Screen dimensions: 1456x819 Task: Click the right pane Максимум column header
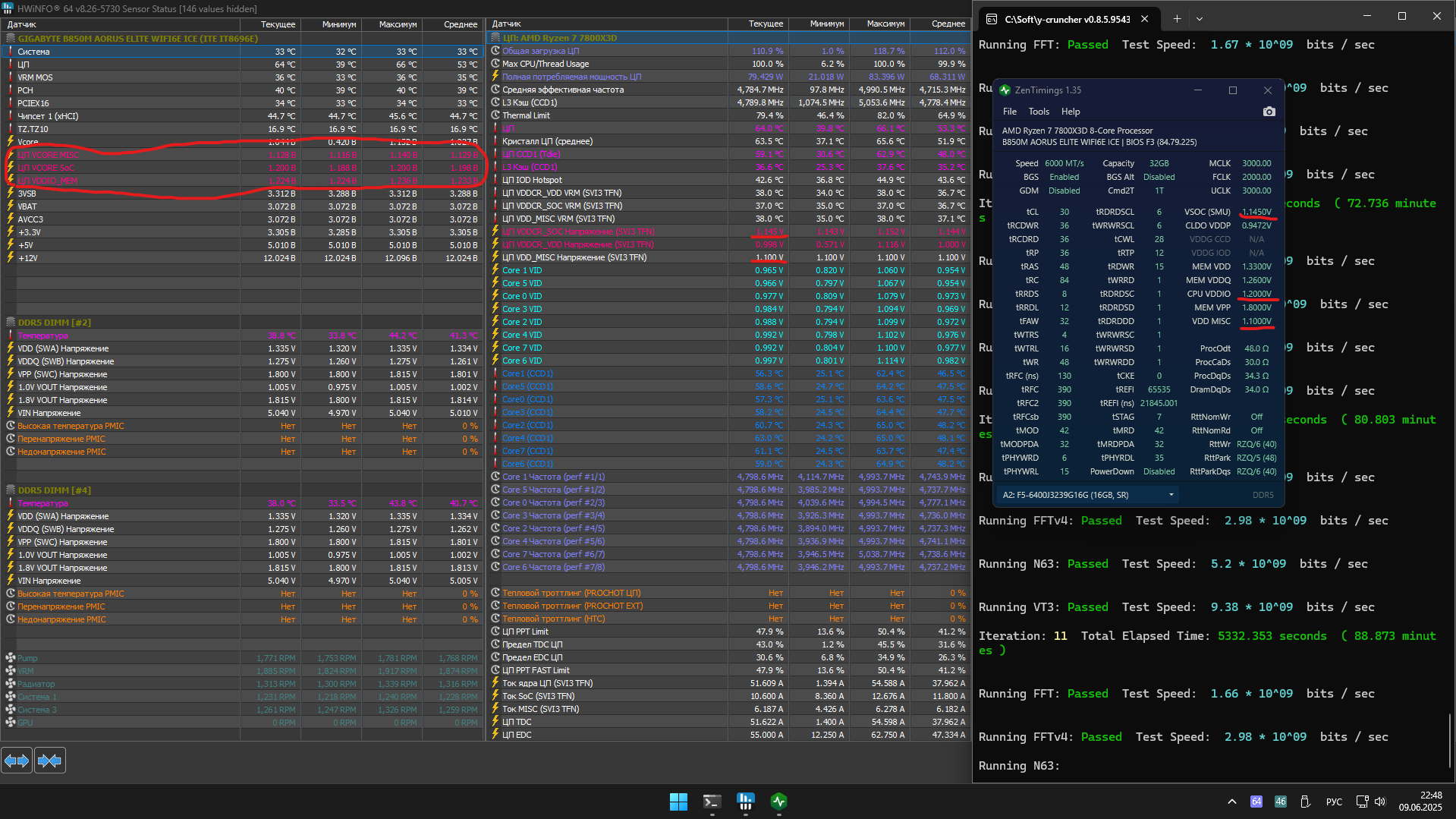880,24
